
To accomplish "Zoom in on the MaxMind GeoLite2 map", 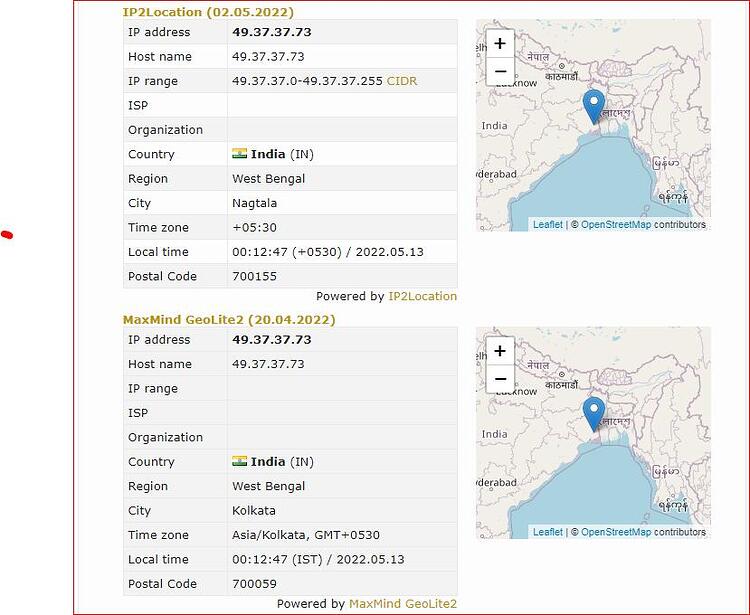I will (500, 351).
